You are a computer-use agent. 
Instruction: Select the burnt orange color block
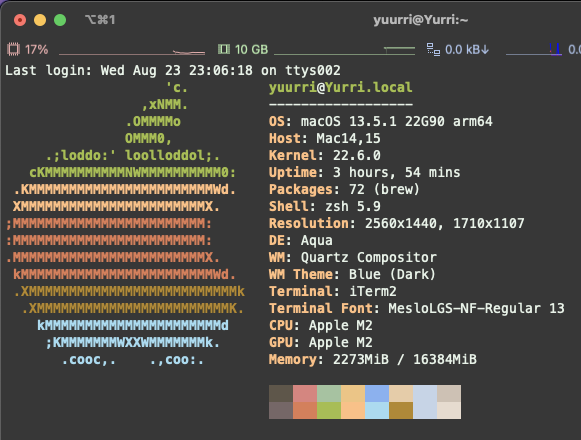point(305,410)
